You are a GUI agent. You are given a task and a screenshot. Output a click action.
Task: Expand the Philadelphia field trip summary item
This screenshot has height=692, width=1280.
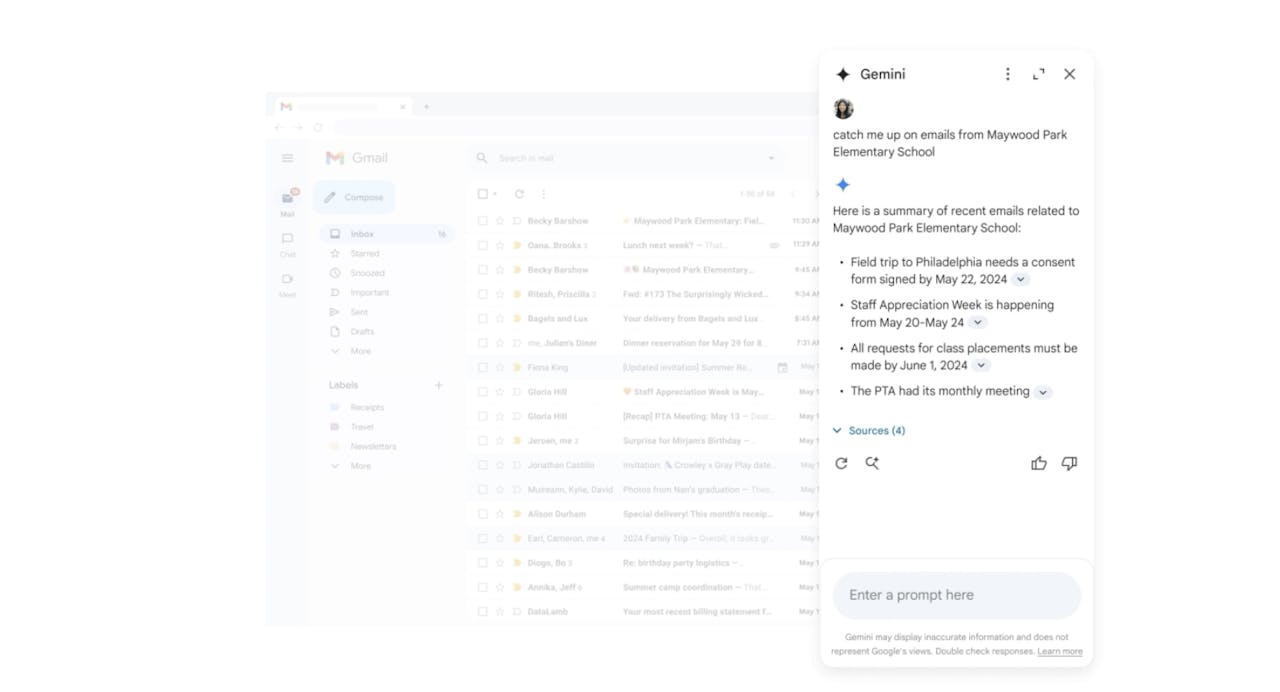[1021, 280]
